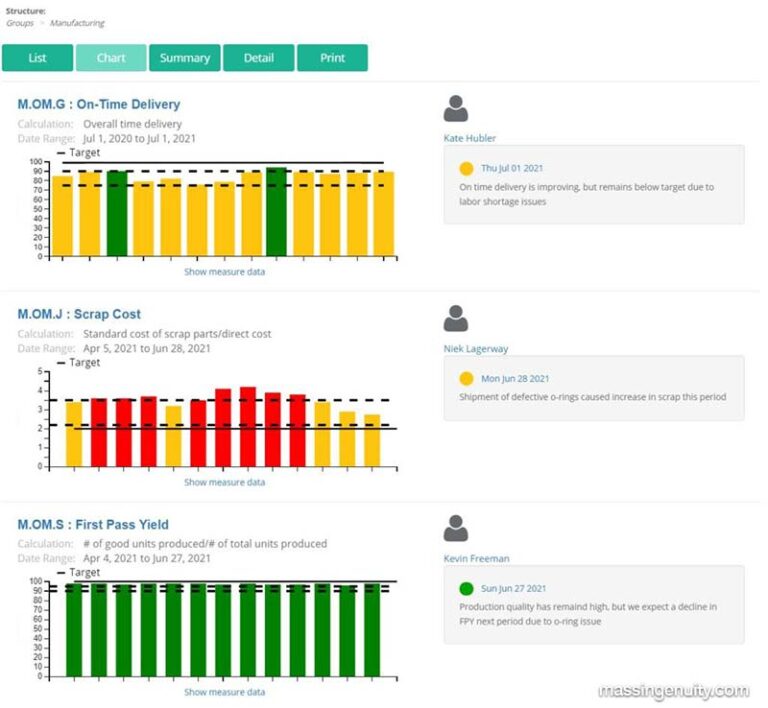
Task: Show measure data for First Pass Yield
Action: click(x=225, y=692)
